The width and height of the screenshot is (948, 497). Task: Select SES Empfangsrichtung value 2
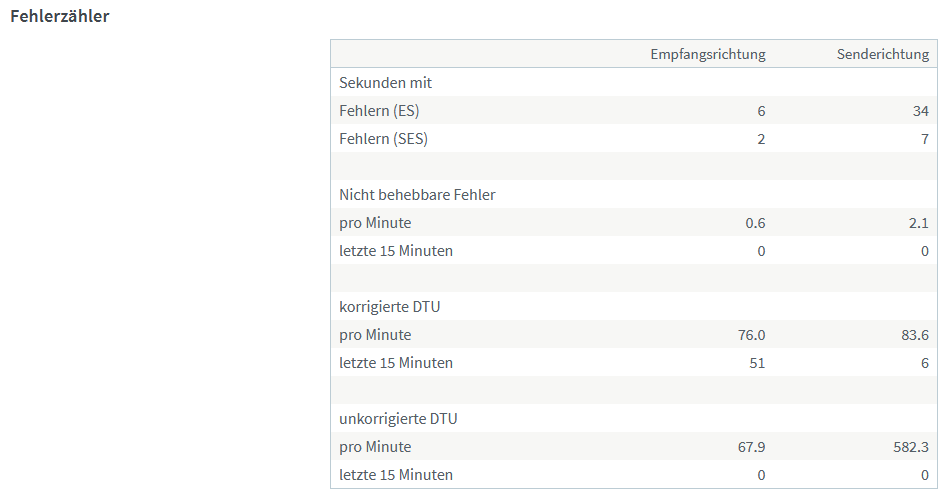click(x=761, y=139)
